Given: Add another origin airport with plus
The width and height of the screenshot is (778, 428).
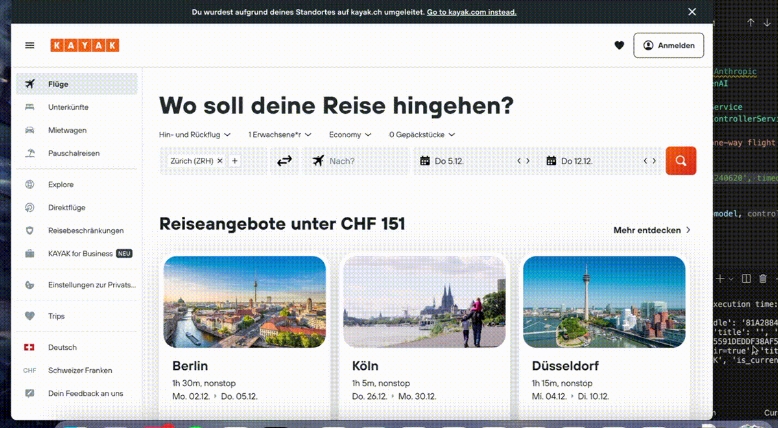Looking at the screenshot, I should pyautogui.click(x=235, y=161).
